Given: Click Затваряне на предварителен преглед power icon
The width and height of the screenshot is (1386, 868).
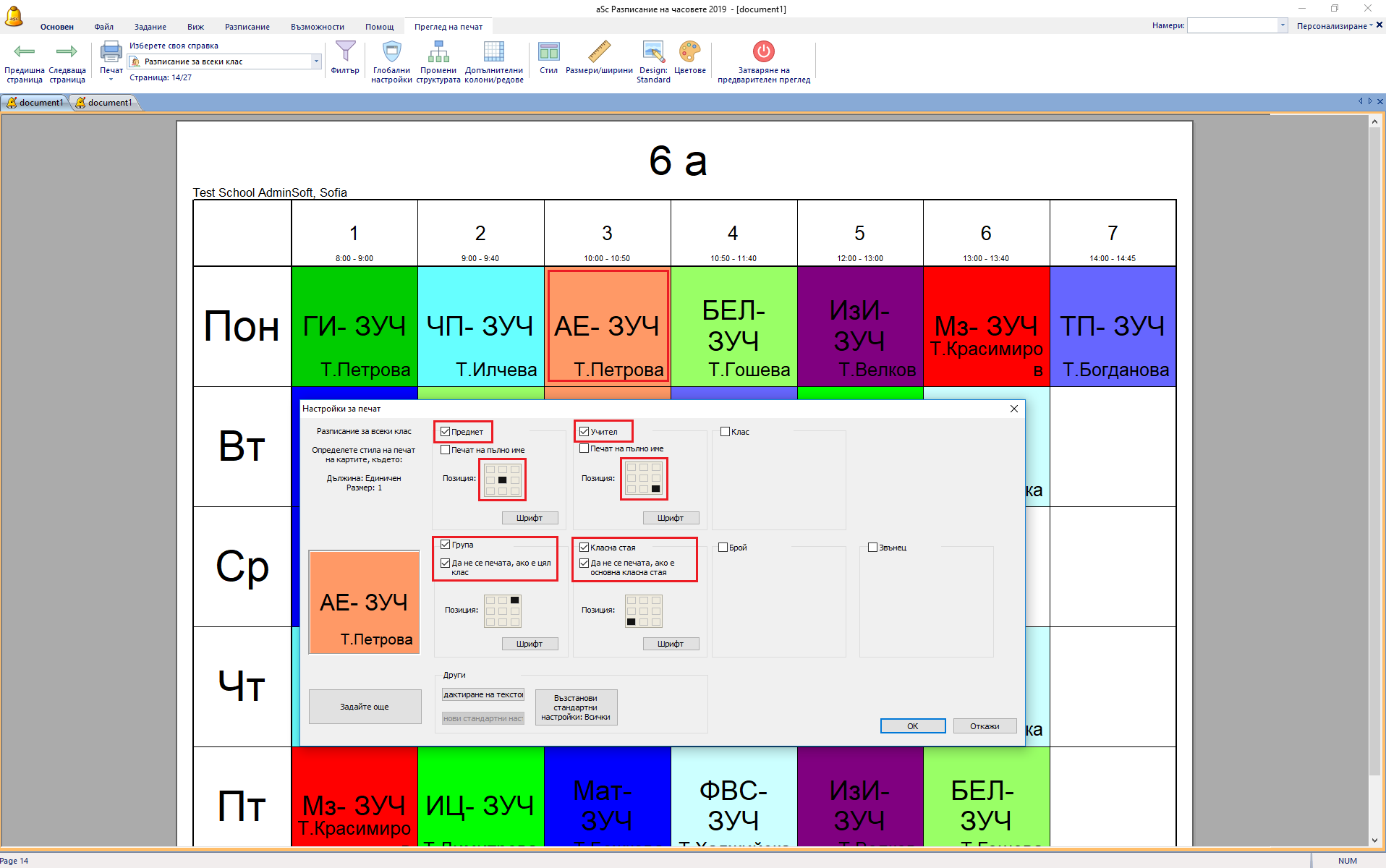Looking at the screenshot, I should pos(763,51).
